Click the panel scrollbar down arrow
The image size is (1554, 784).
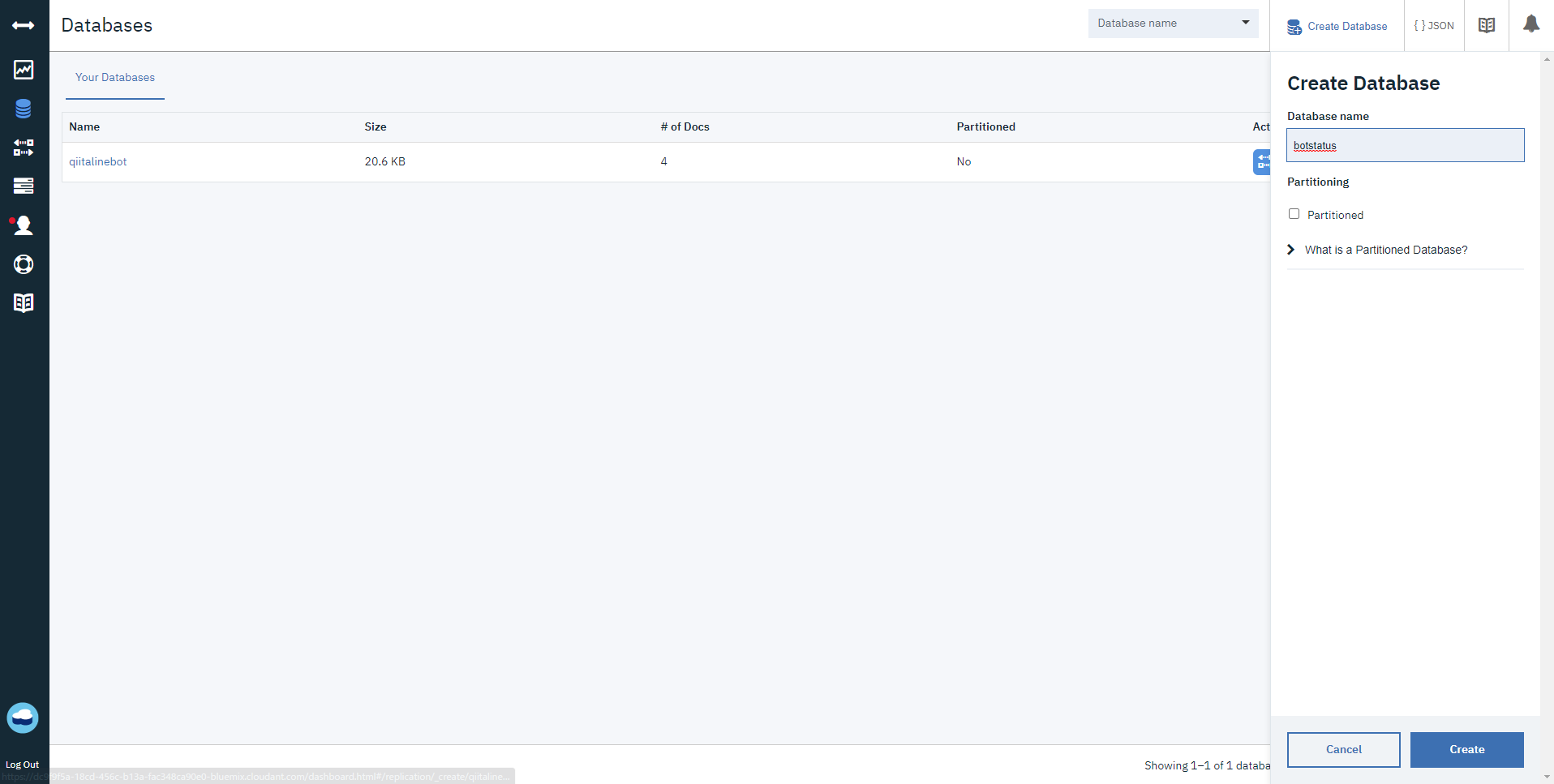[1547, 777]
